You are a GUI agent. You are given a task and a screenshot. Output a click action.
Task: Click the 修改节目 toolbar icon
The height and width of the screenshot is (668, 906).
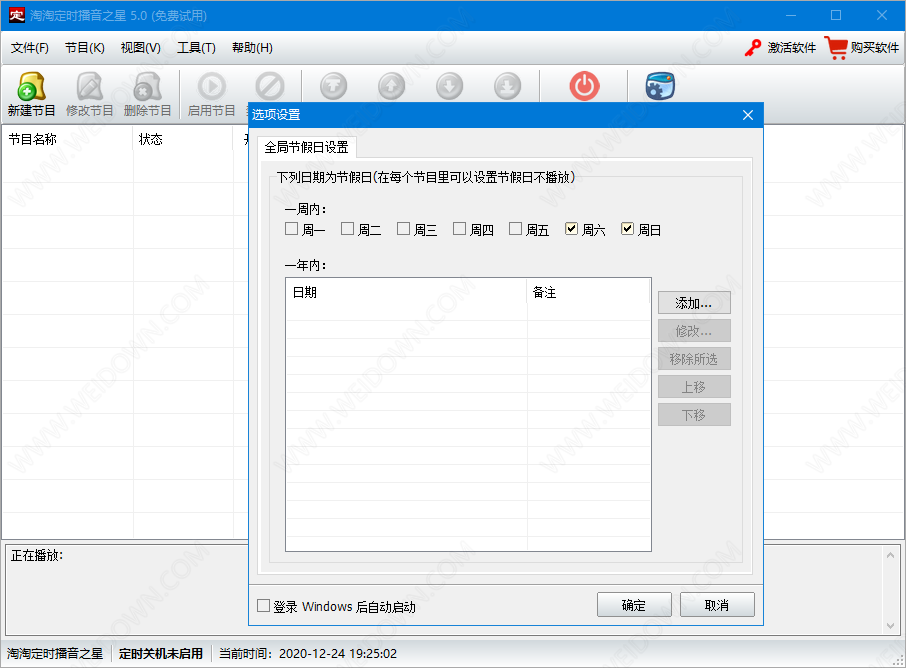click(x=90, y=87)
